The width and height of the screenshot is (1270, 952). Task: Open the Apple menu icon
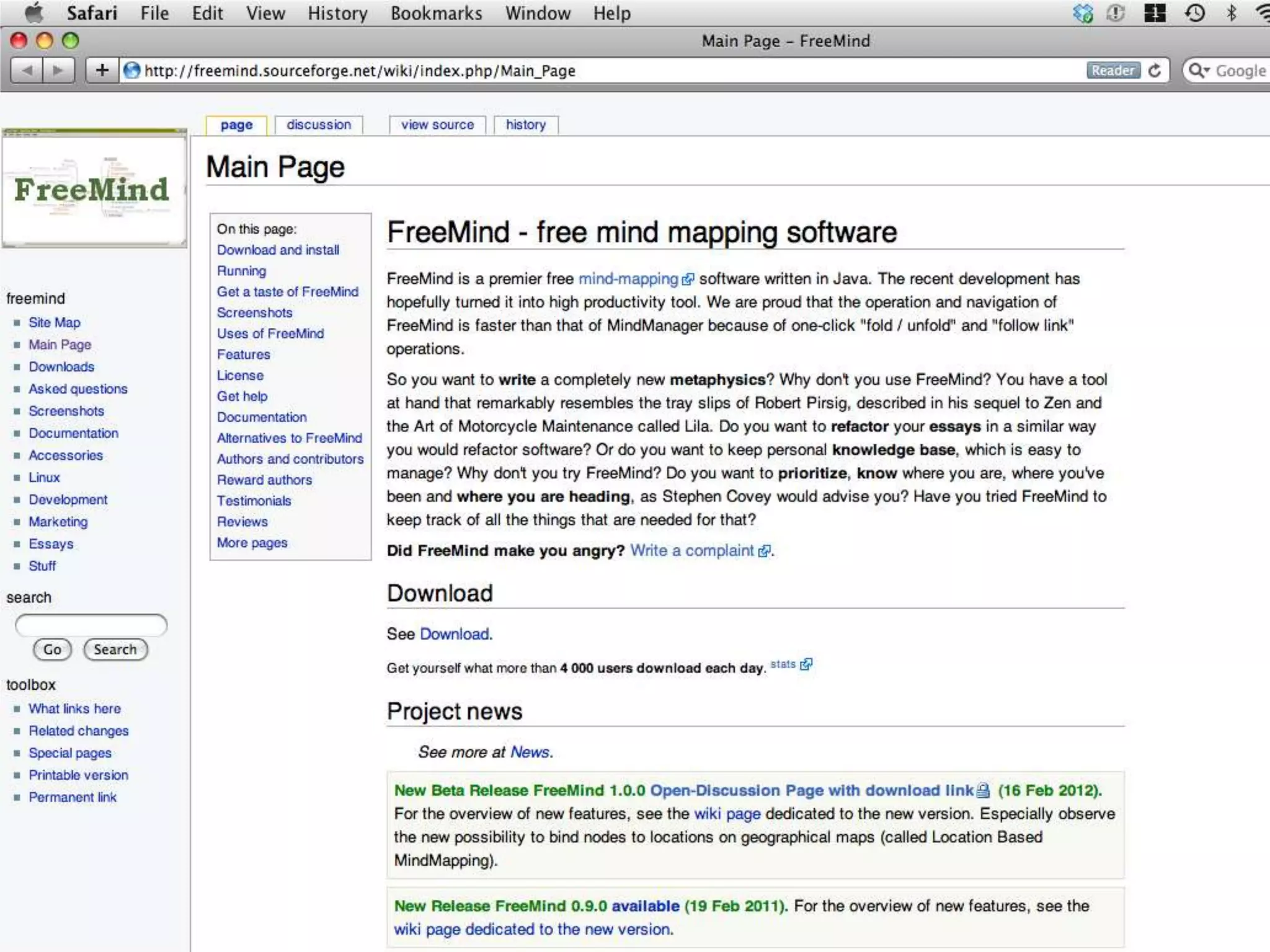(x=34, y=12)
